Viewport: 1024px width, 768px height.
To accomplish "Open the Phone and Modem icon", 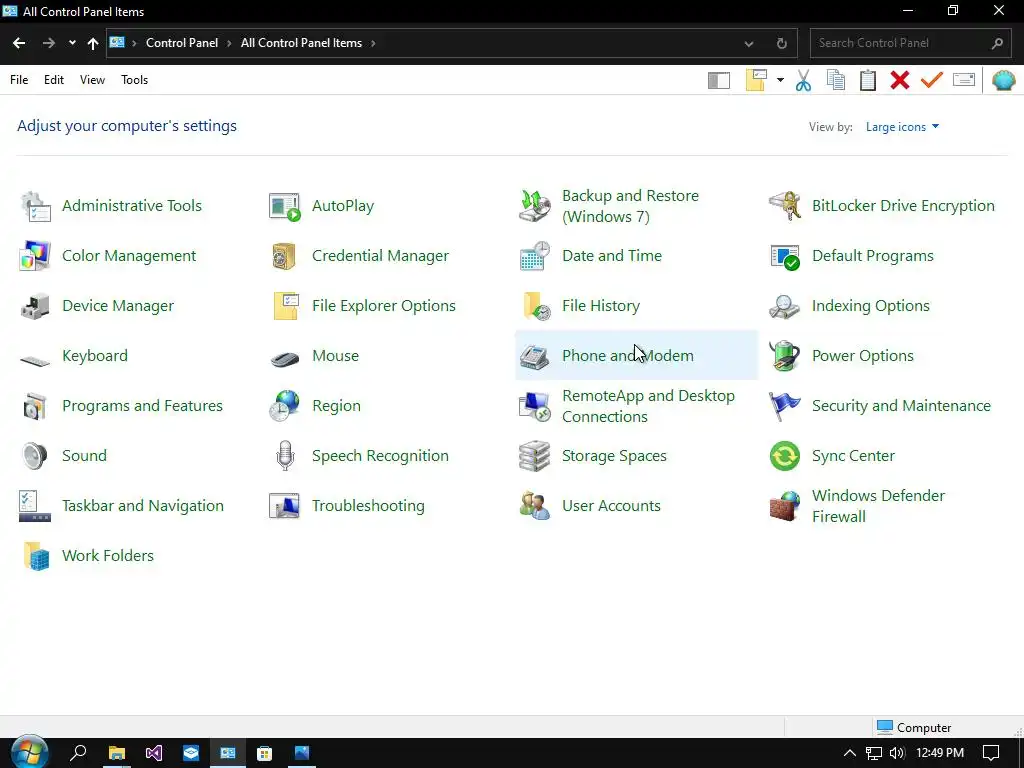I will (x=535, y=357).
